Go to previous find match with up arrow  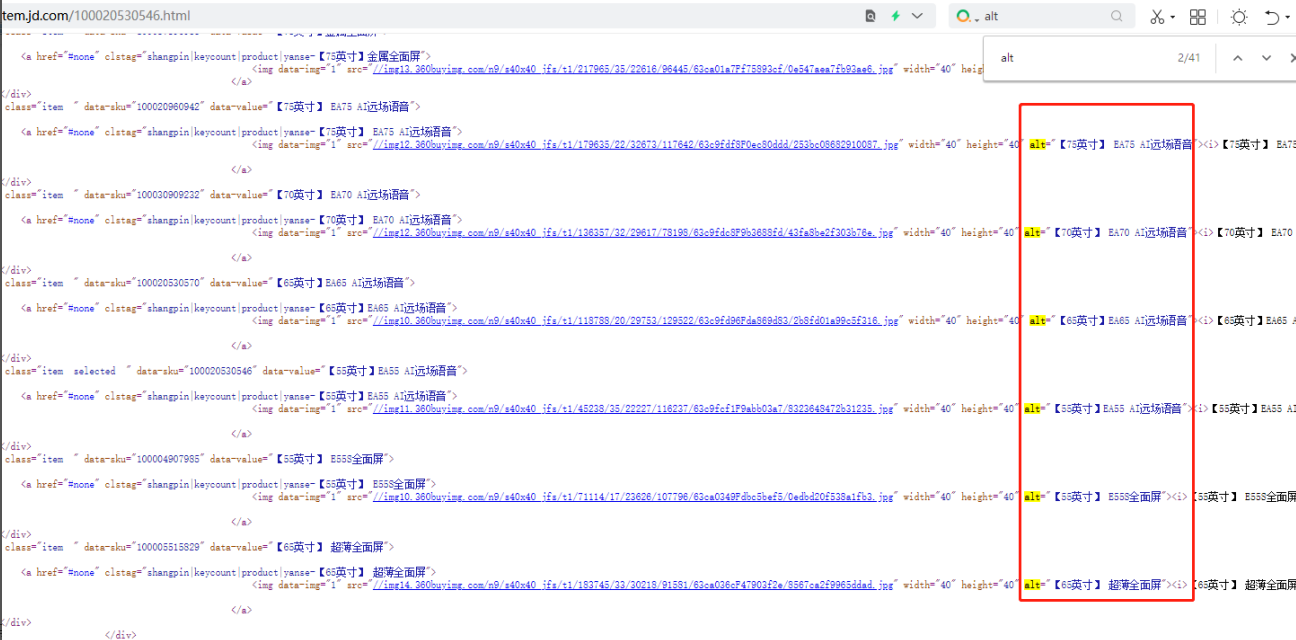1238,58
